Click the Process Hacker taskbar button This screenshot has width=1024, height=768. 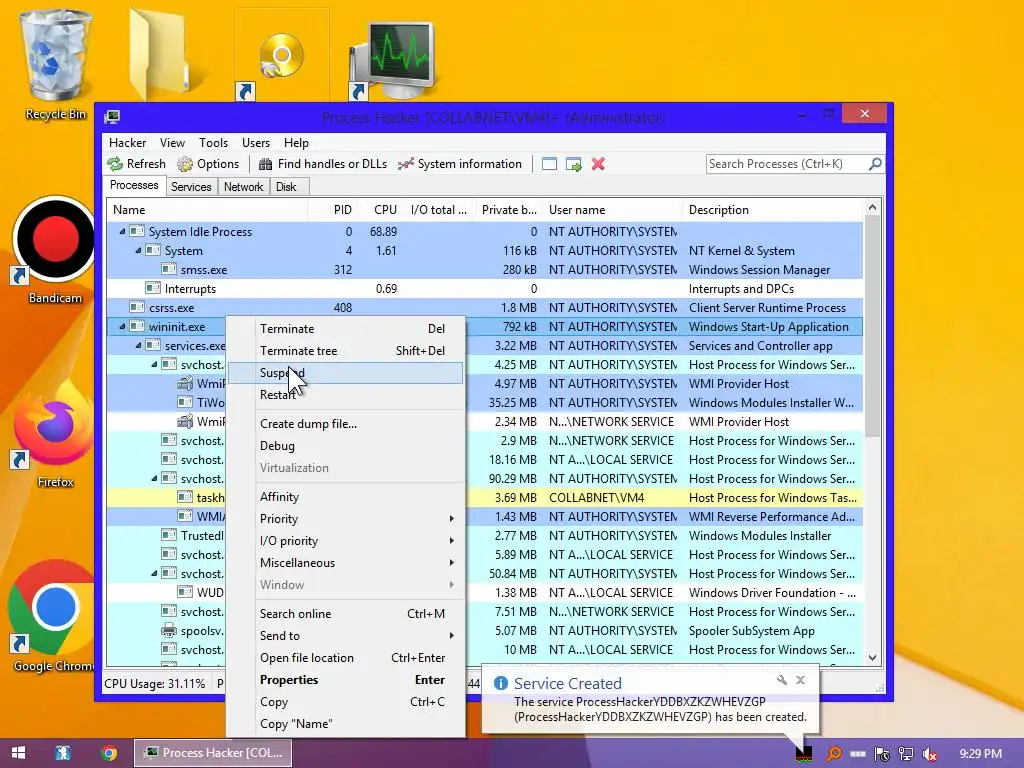(213, 753)
